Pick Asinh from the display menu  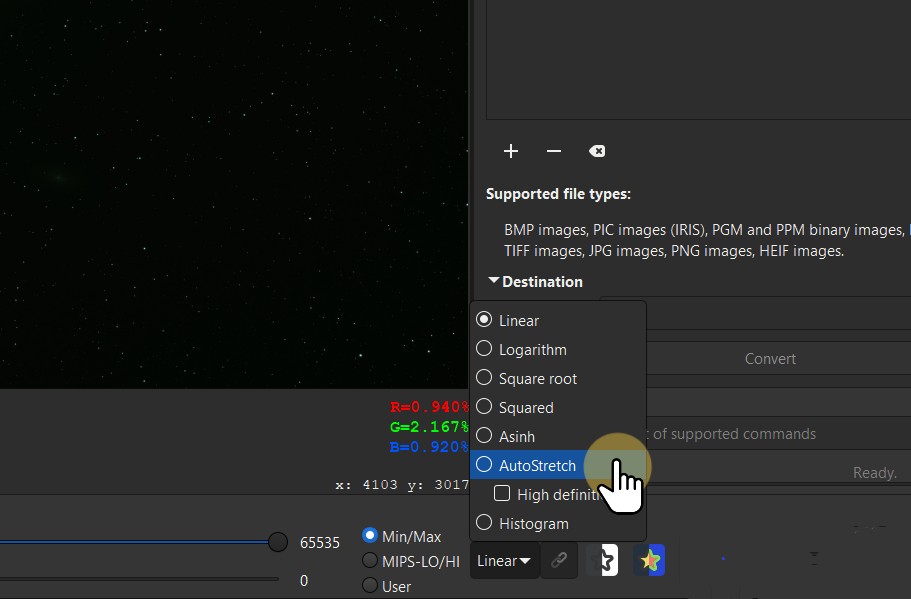(516, 436)
